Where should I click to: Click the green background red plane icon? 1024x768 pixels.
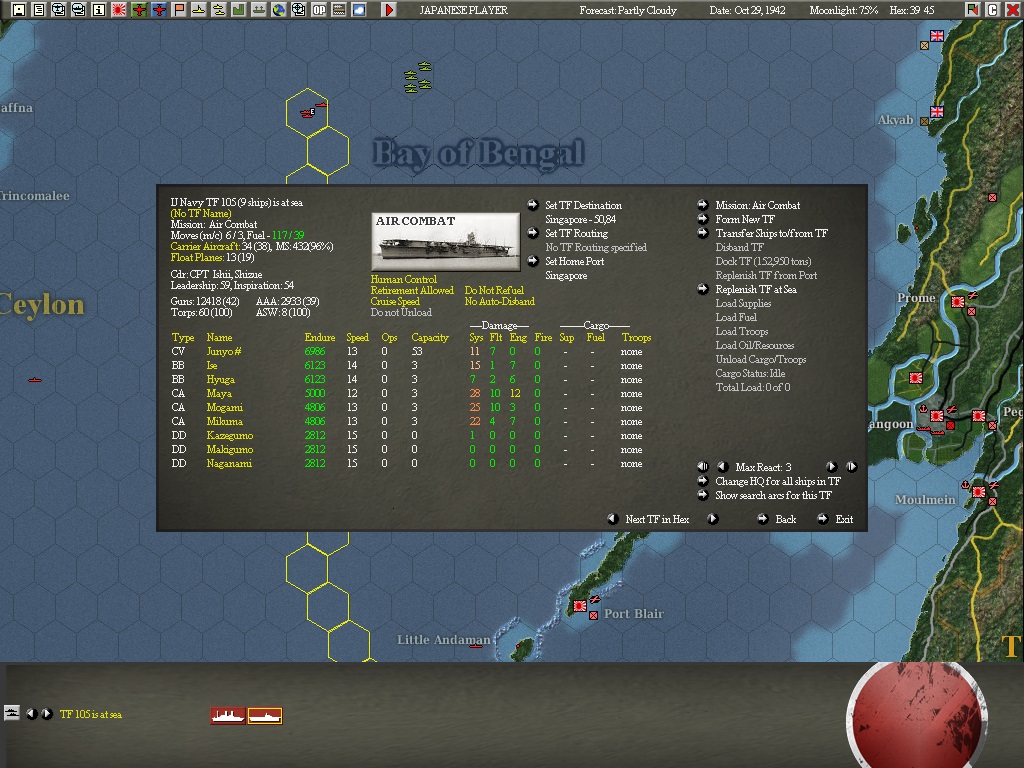click(139, 10)
